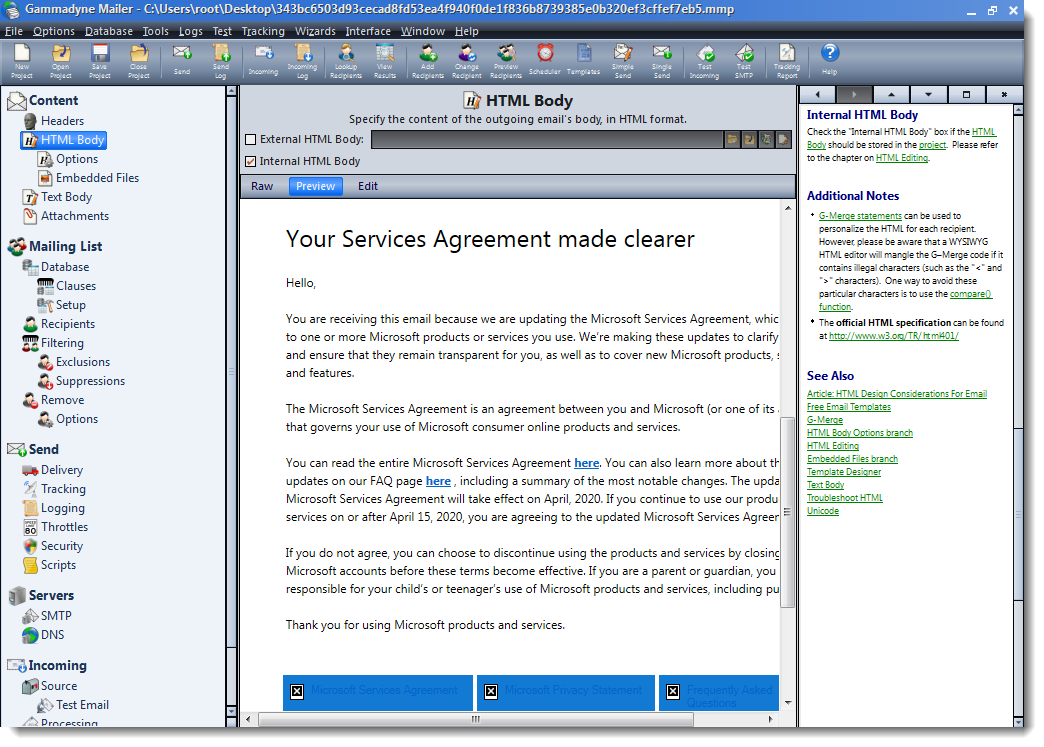
Task: Open Throttles in the Send tree
Action: [x=65, y=527]
